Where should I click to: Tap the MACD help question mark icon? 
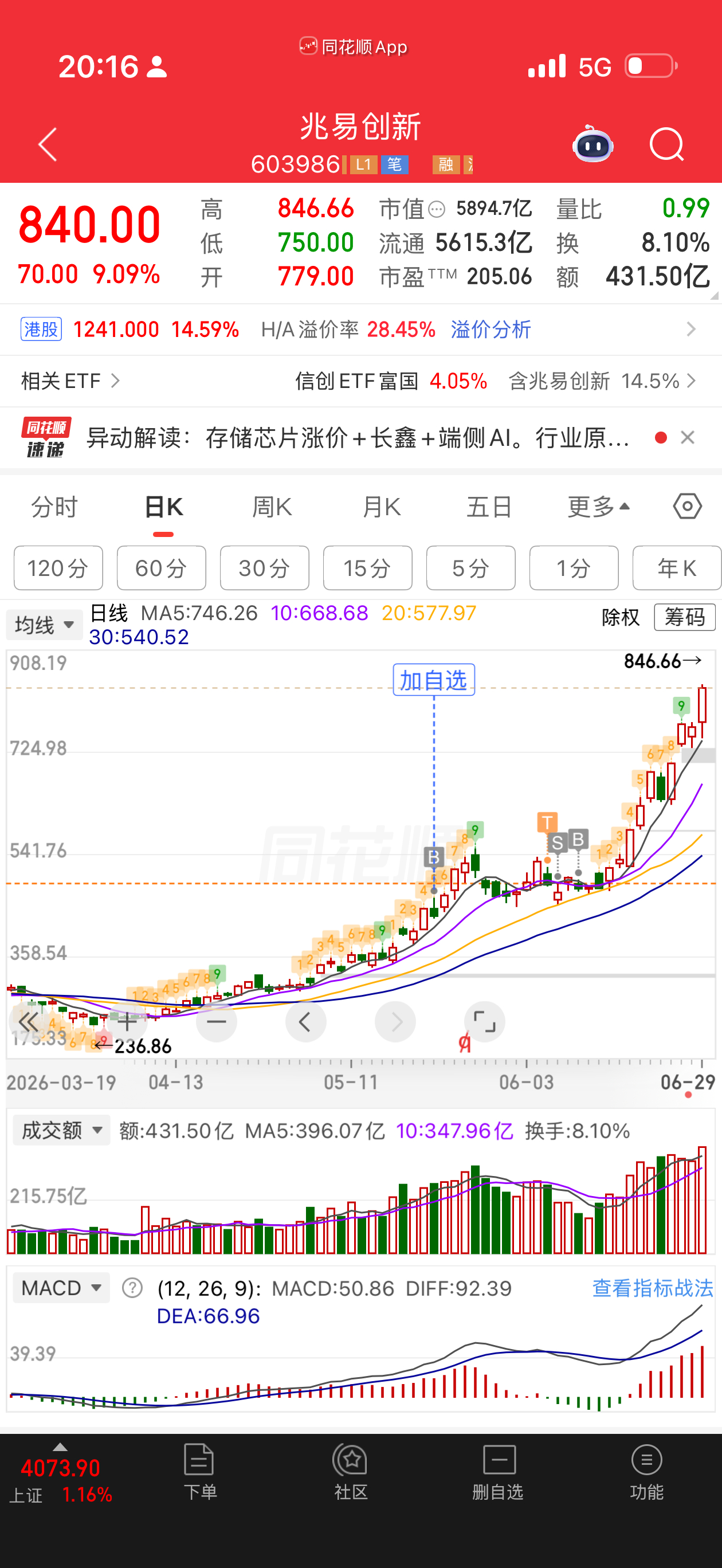132,1288
